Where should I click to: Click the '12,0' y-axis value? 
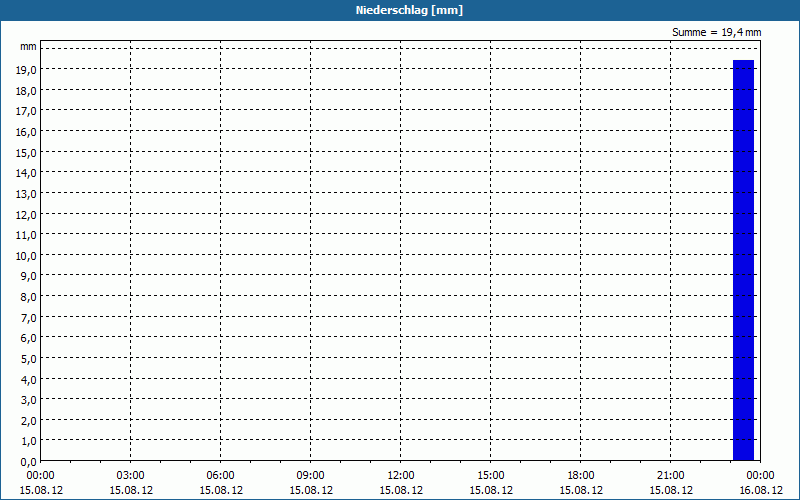pos(26,214)
